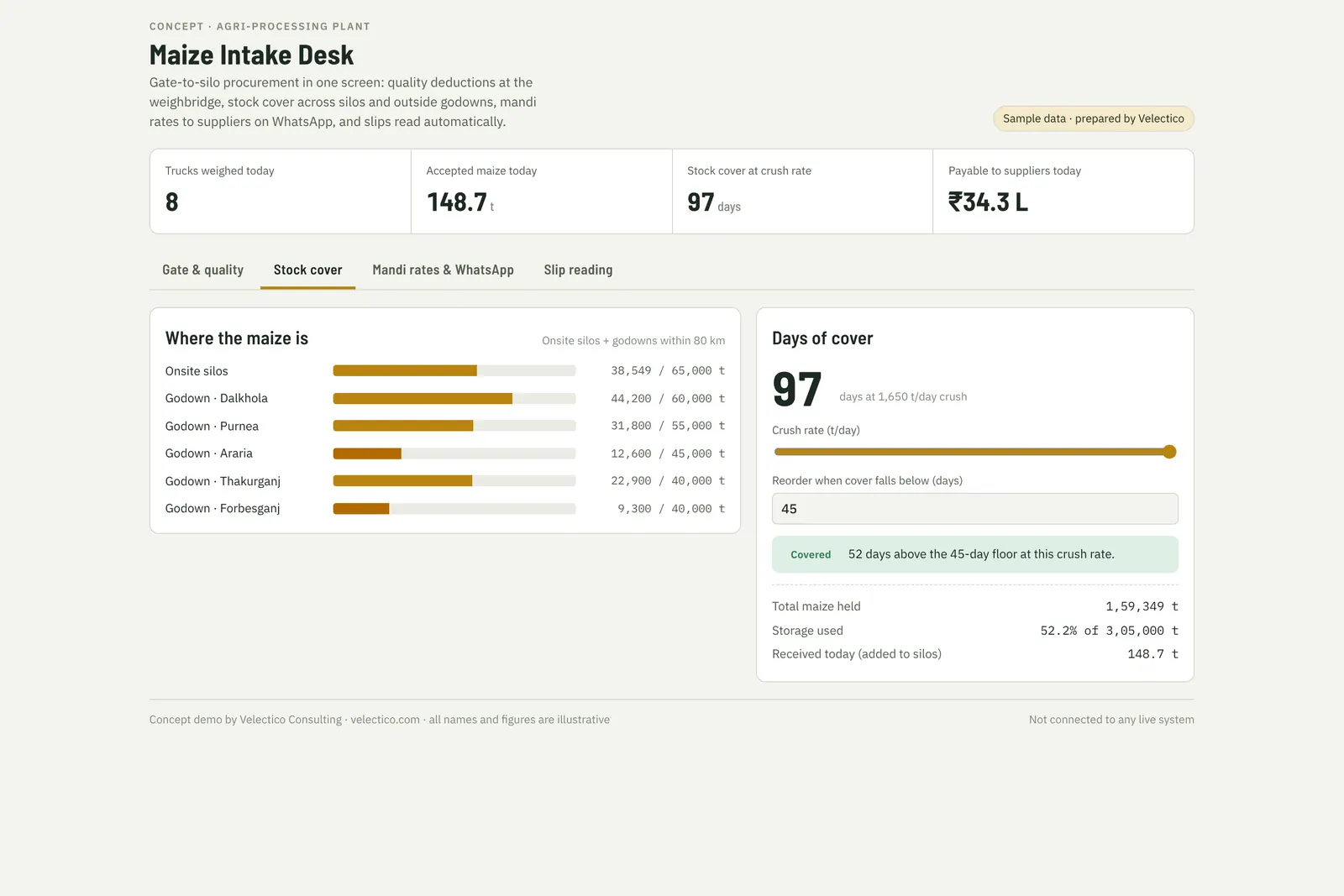
Task: Switch to Mandi rates & WhatsApp tab
Action: [x=443, y=270]
